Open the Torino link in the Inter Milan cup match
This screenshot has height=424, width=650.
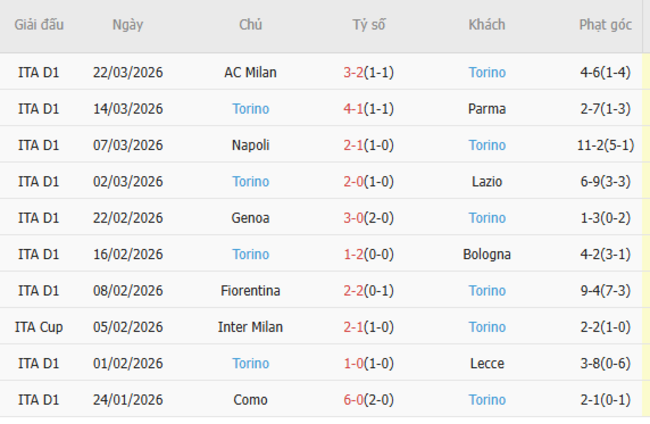[487, 327]
